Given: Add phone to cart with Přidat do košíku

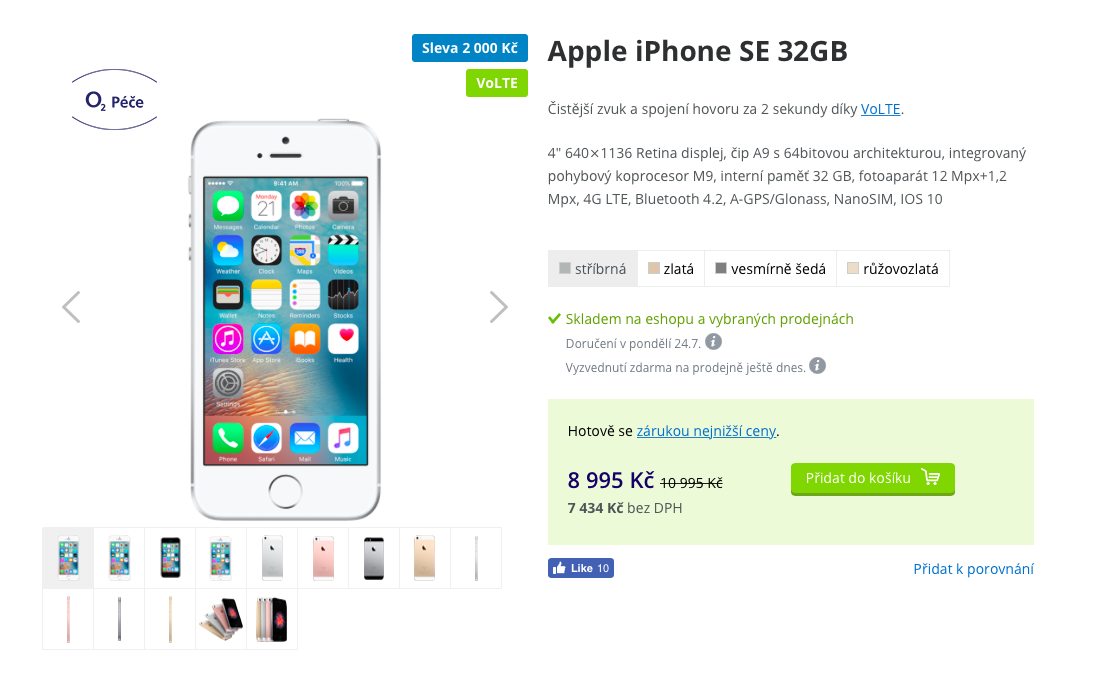Looking at the screenshot, I should click(872, 479).
